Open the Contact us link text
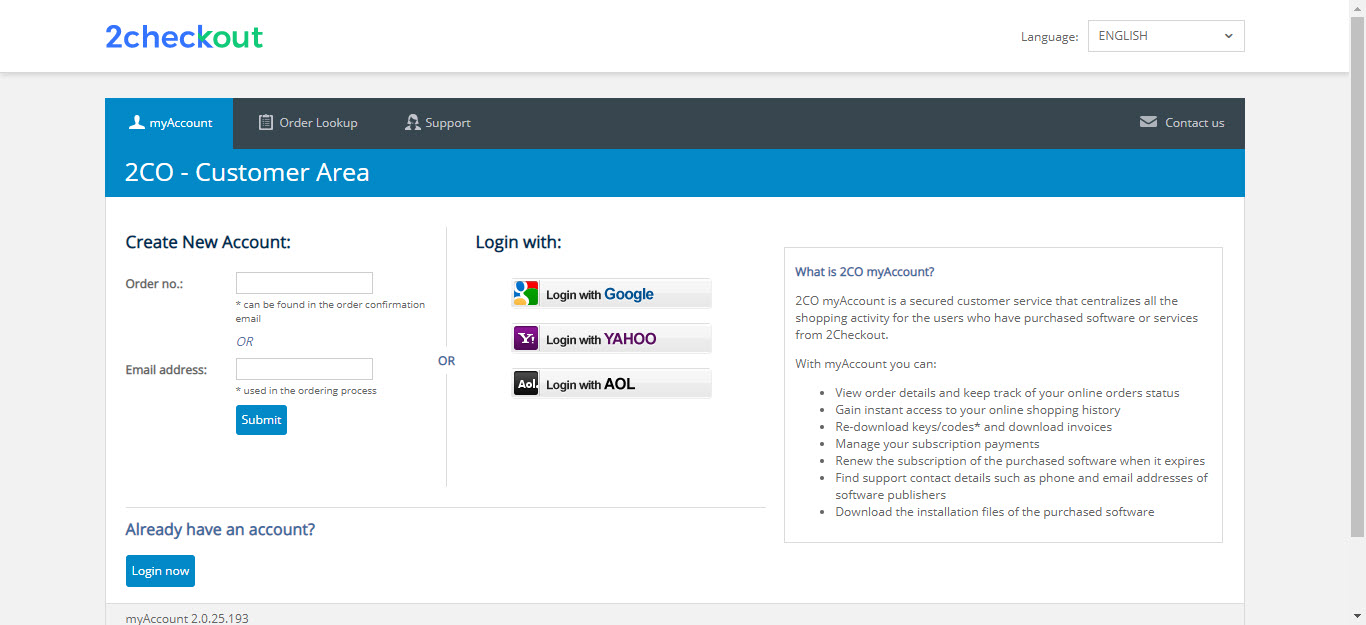Viewport: 1366px width, 625px height. (1194, 123)
